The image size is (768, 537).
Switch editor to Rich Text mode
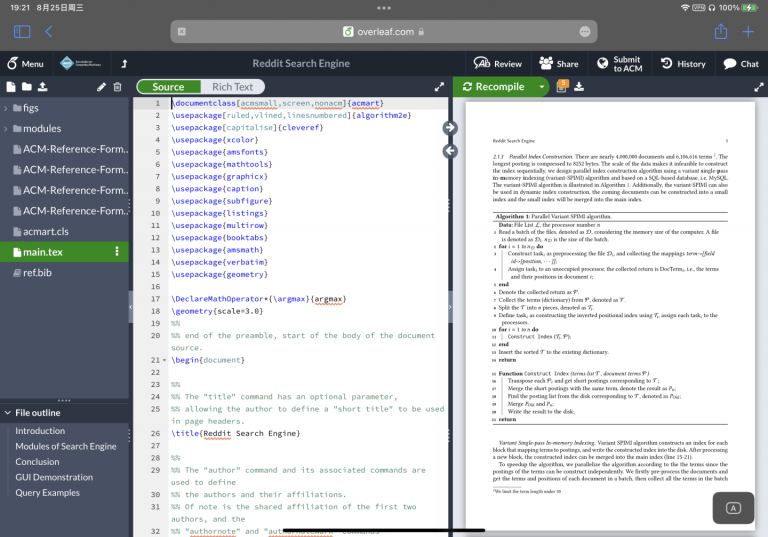(232, 87)
